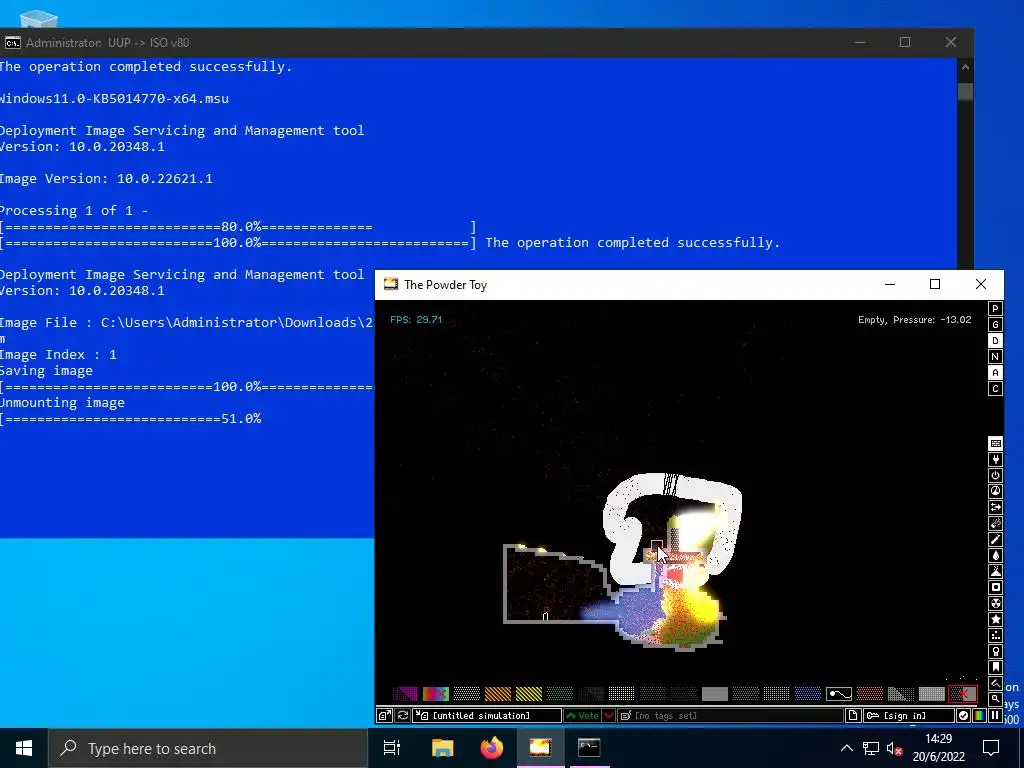This screenshot has width=1024, height=768.
Task: Click the command window scrollbar thumb
Action: [x=965, y=91]
